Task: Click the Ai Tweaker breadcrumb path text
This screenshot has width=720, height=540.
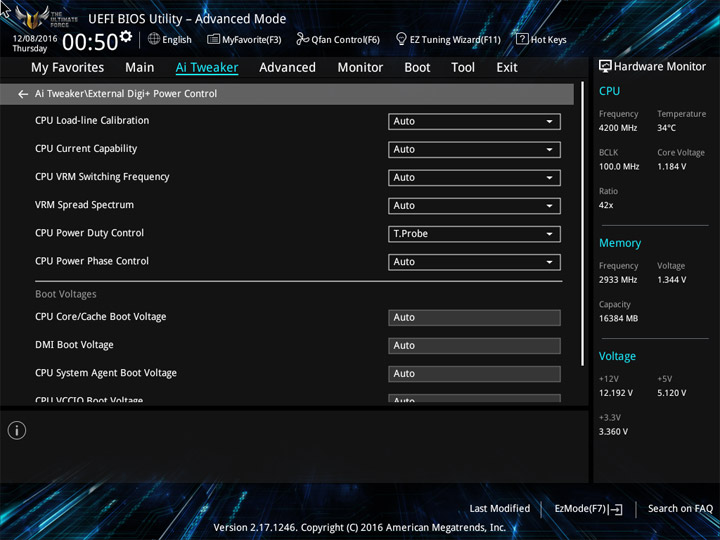Action: click(x=126, y=94)
